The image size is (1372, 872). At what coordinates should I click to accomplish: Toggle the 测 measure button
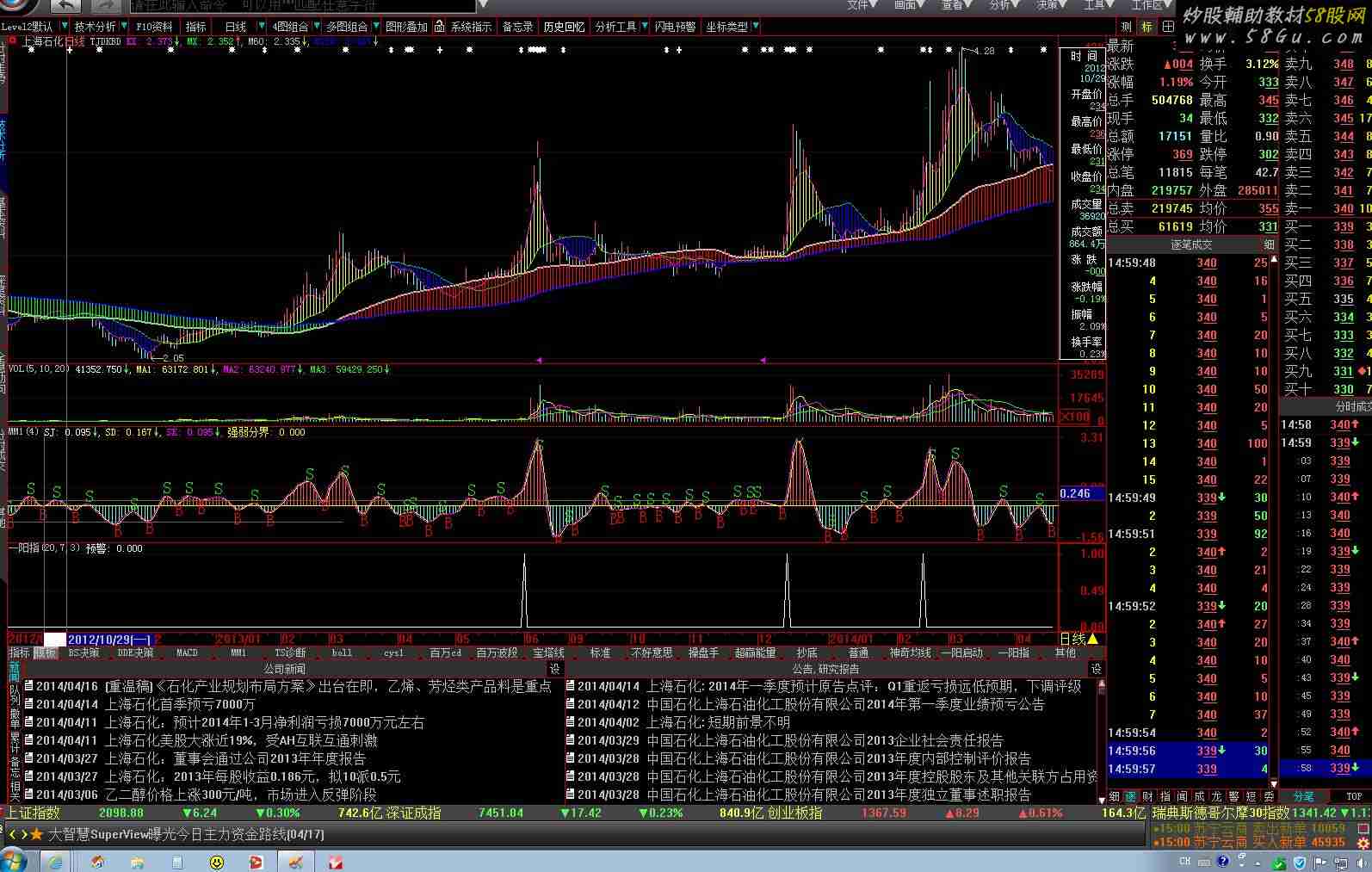pyautogui.click(x=1127, y=27)
